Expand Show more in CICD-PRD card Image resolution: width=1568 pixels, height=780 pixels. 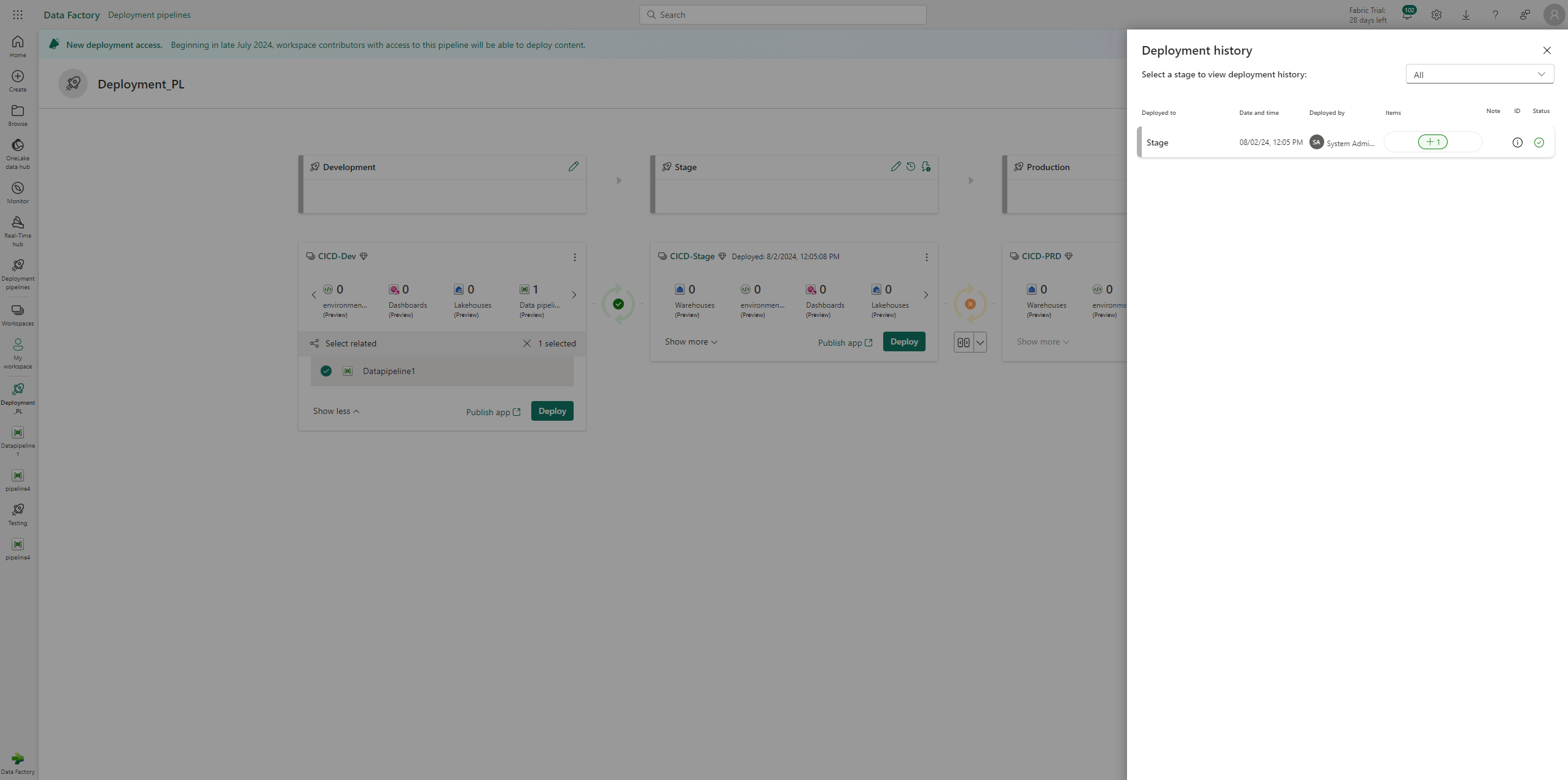[1043, 341]
